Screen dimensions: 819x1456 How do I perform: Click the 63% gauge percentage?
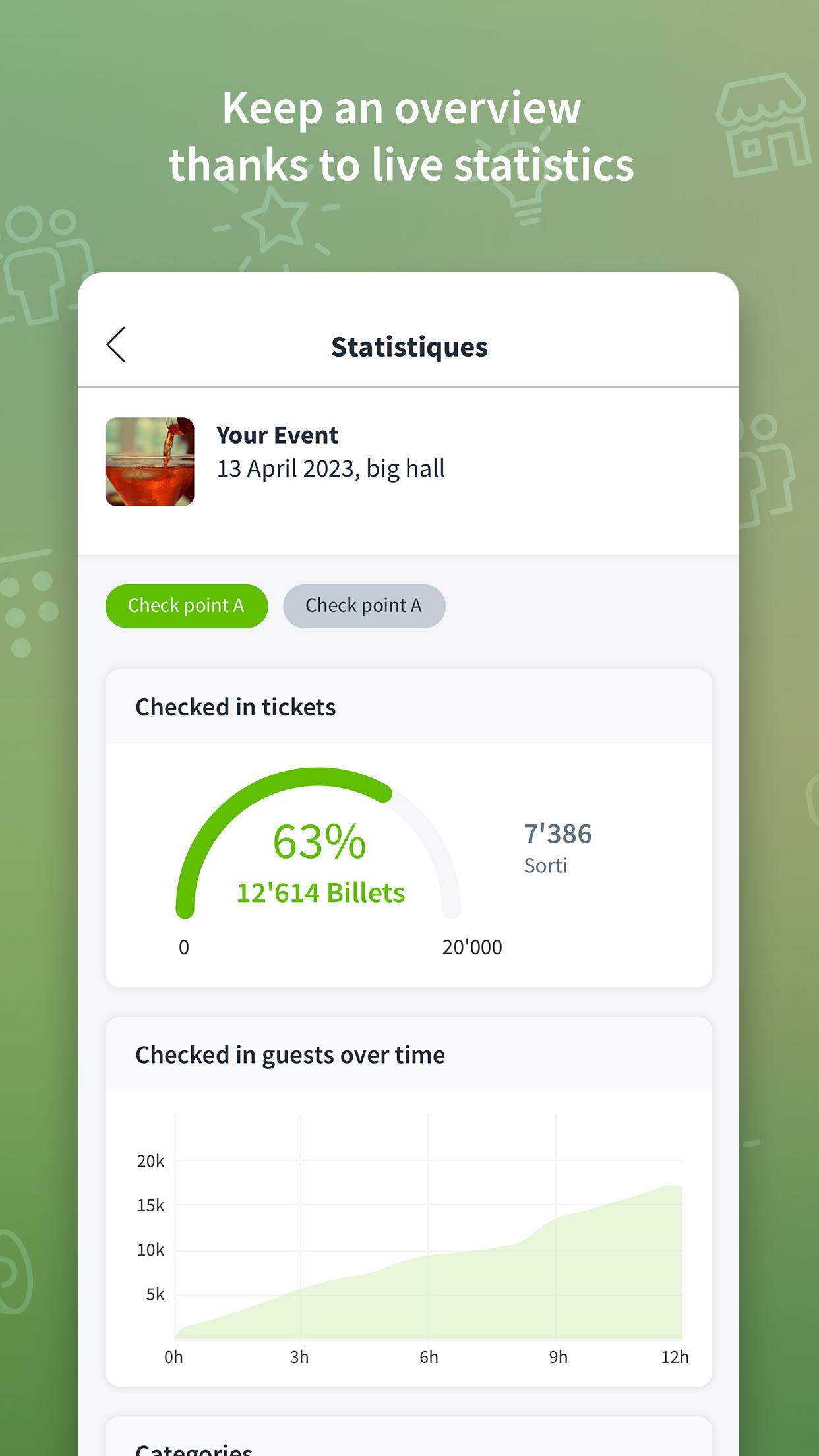click(x=319, y=842)
